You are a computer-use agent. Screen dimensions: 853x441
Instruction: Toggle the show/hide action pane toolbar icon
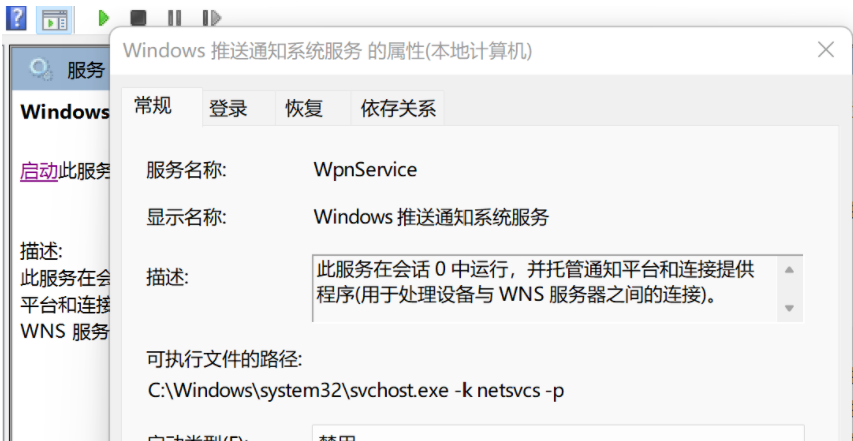tap(54, 18)
